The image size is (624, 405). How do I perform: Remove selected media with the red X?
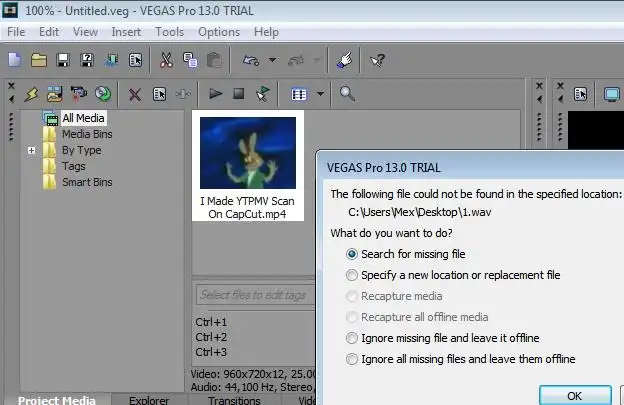[135, 94]
